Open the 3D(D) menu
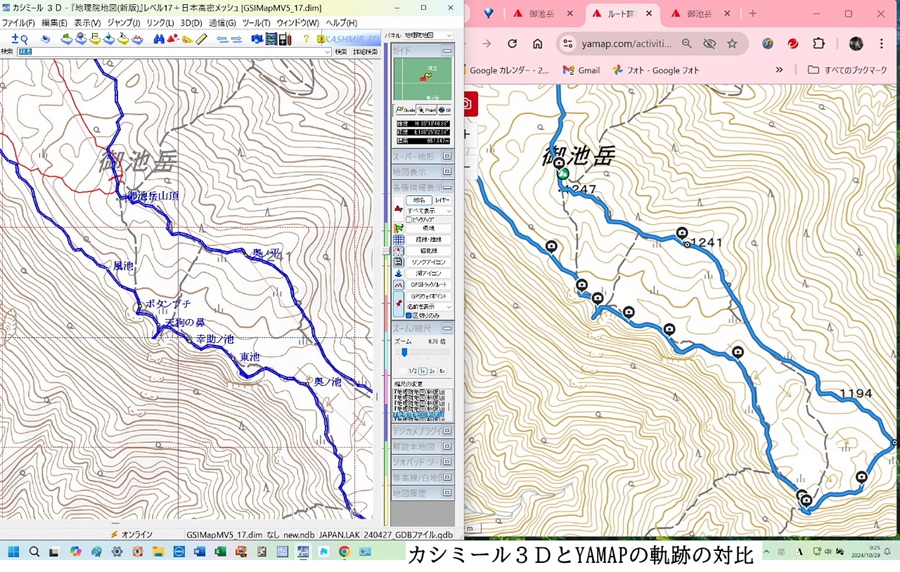 tap(191, 23)
